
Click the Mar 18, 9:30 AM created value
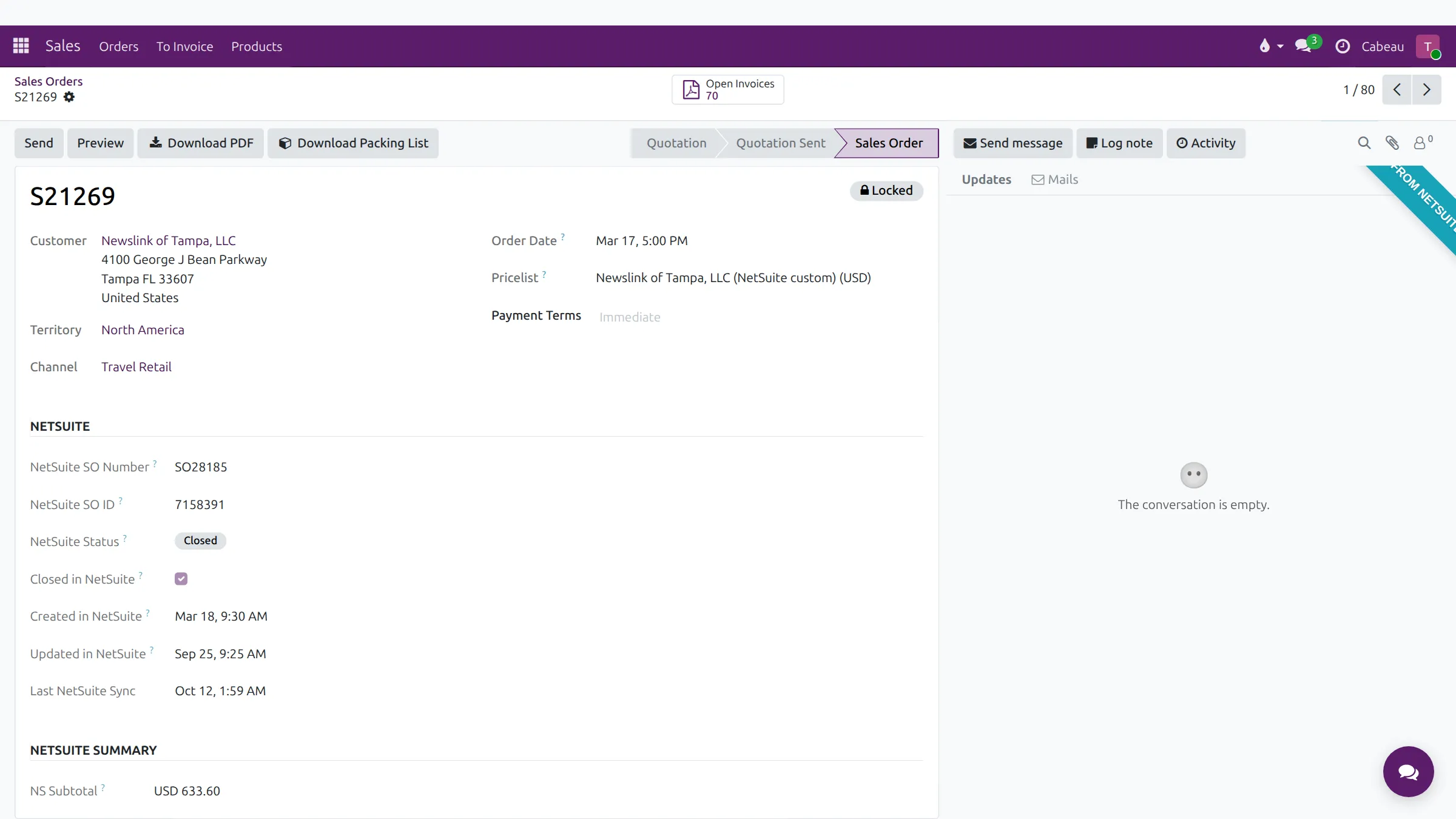click(x=221, y=616)
